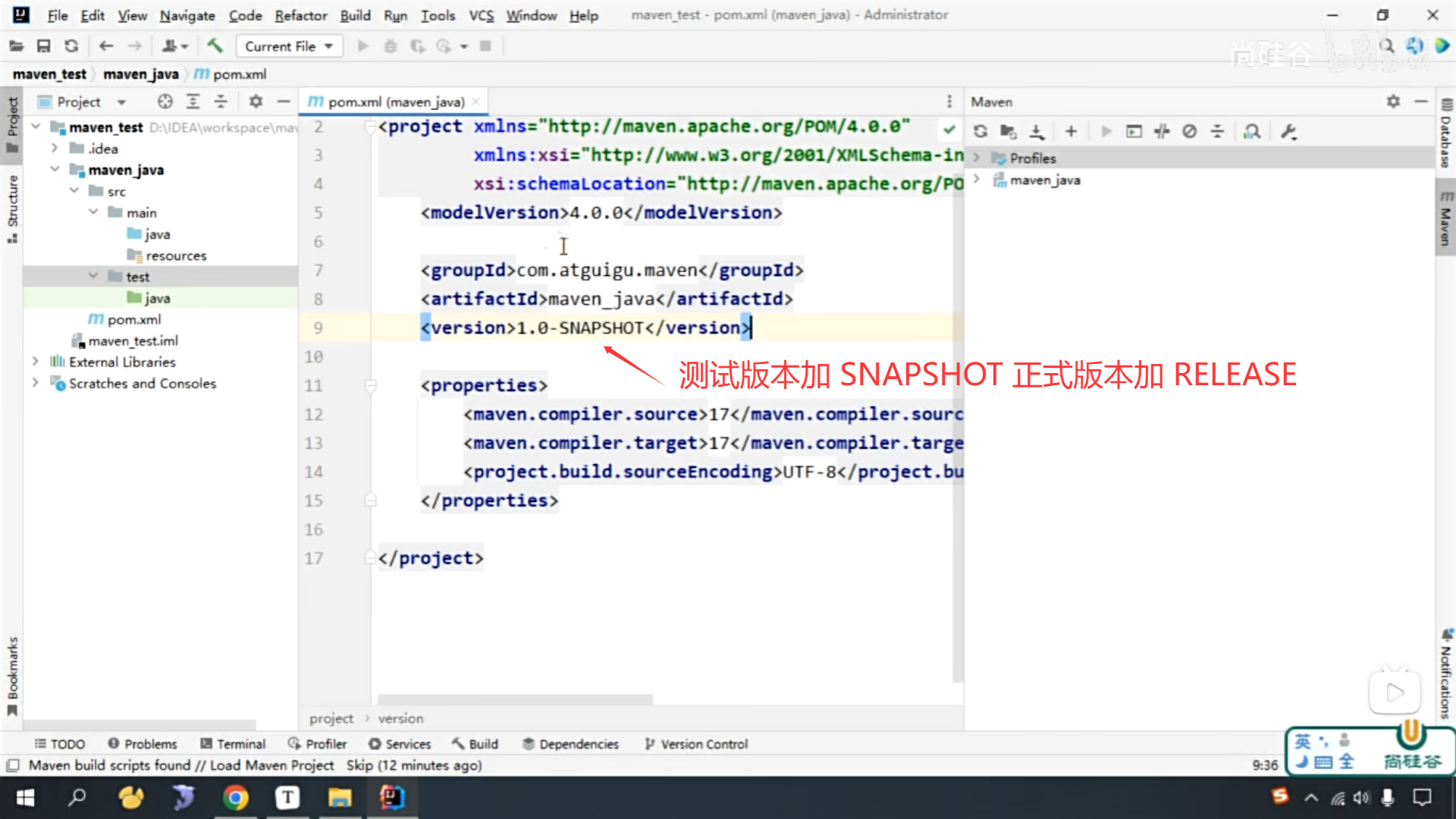This screenshot has height=819, width=1456.
Task: Click Build Project hammer icon
Action: point(215,46)
